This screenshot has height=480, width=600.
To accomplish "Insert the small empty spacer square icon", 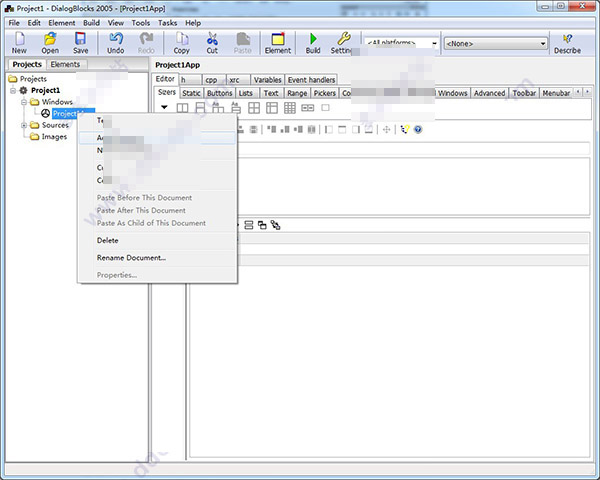I will [325, 108].
